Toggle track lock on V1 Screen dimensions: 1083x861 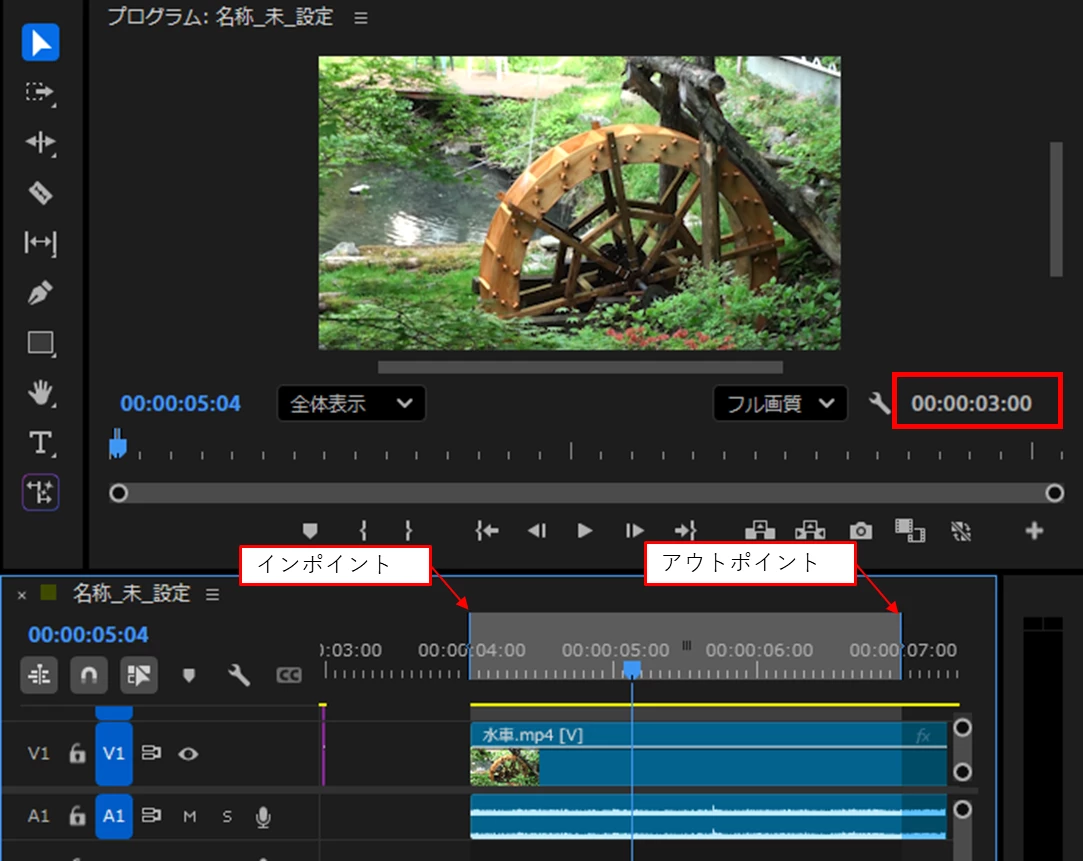click(x=77, y=753)
